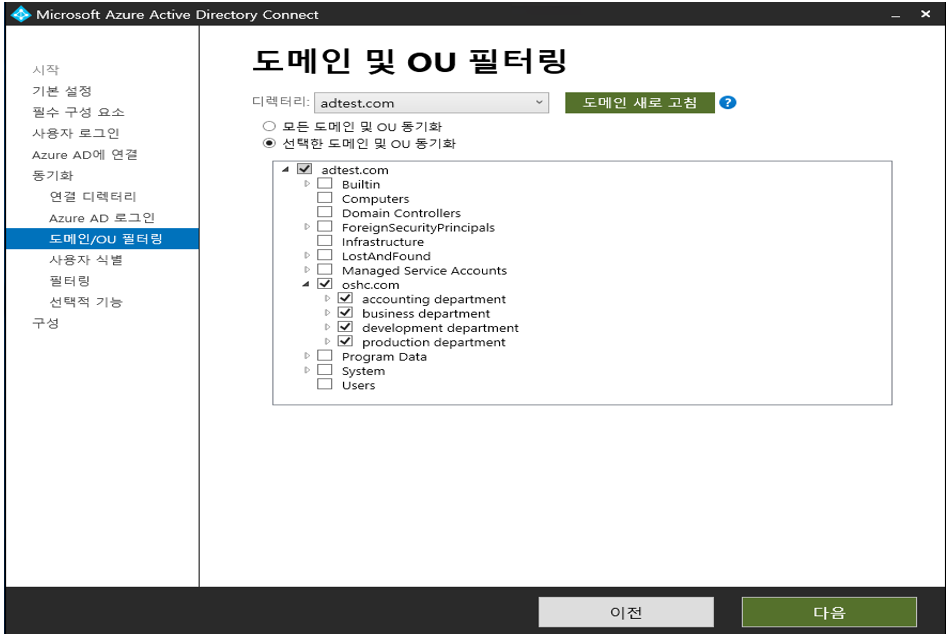Minimize the Azure AD Connect window
The image size is (946, 637).
895,14
